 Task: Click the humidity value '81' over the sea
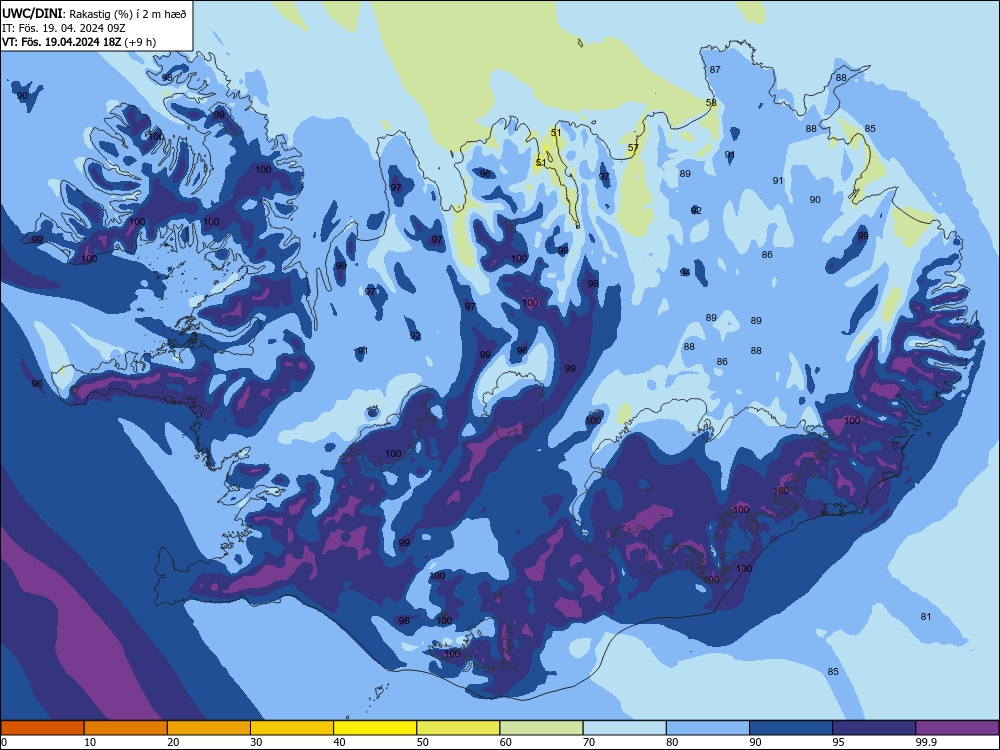coord(925,616)
